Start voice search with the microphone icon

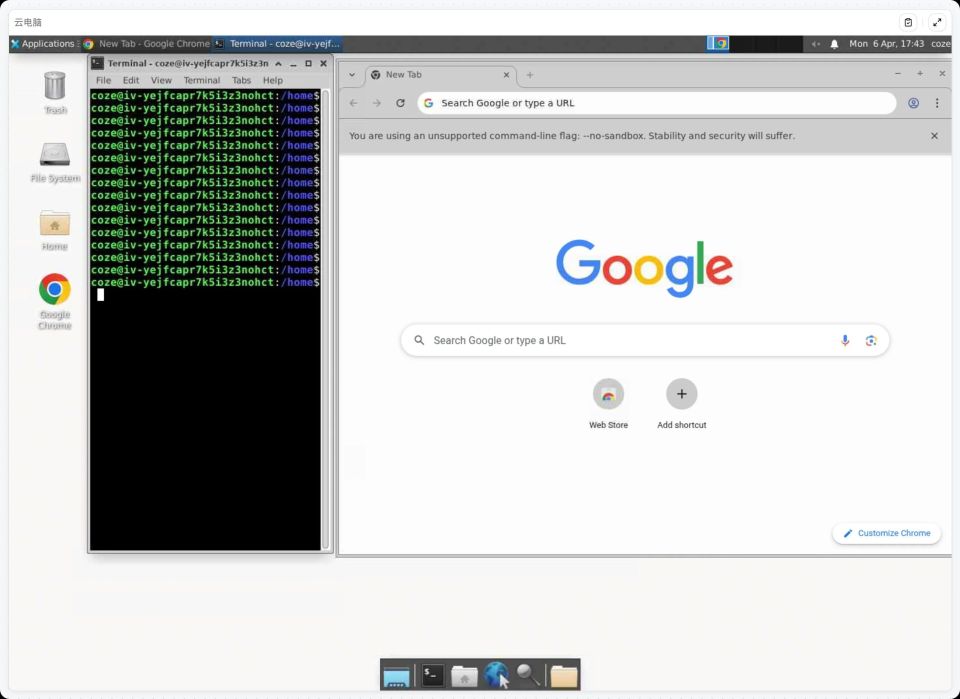(x=845, y=340)
